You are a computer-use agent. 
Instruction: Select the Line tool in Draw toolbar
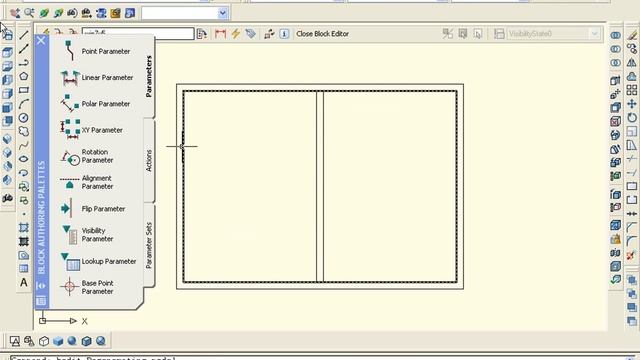pyautogui.click(x=24, y=35)
